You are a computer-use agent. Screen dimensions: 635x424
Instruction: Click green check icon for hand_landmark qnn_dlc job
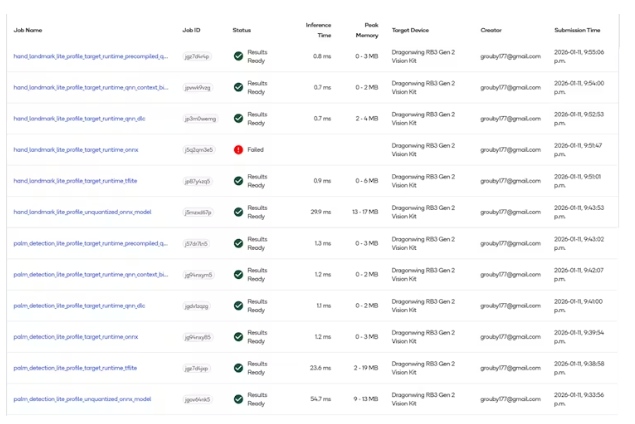(238, 118)
